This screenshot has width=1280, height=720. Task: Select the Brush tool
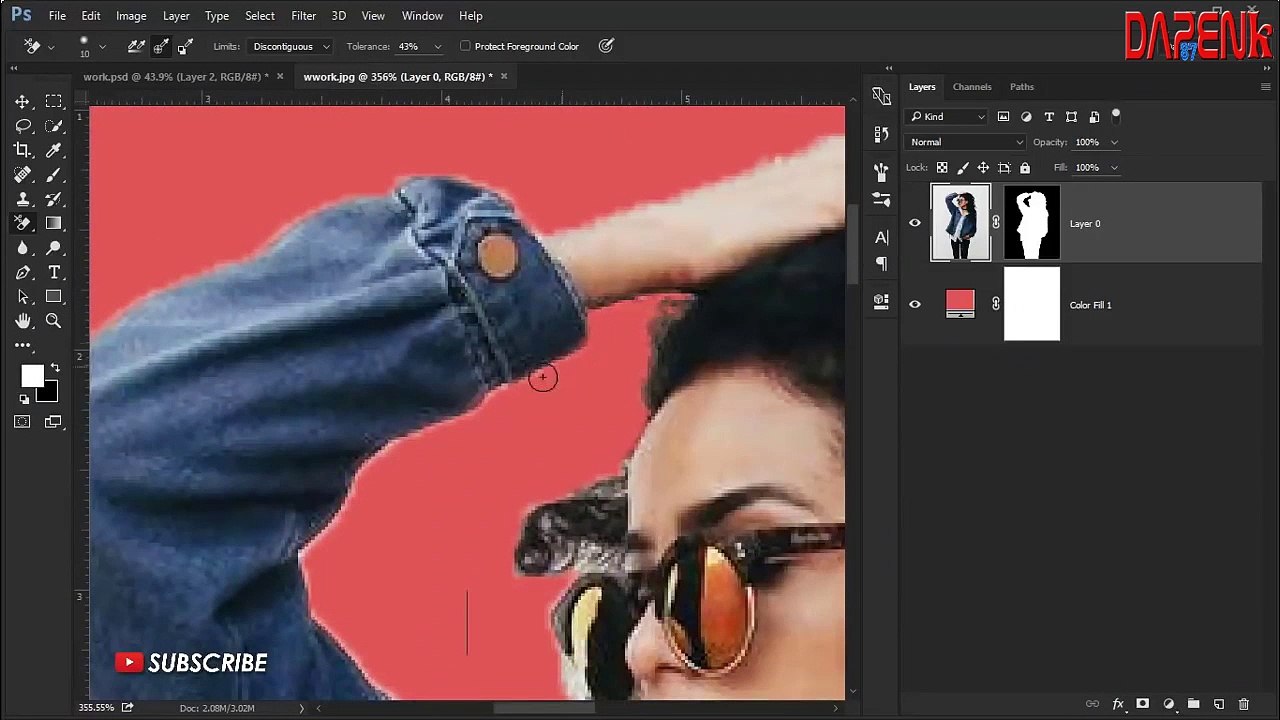tap(54, 175)
